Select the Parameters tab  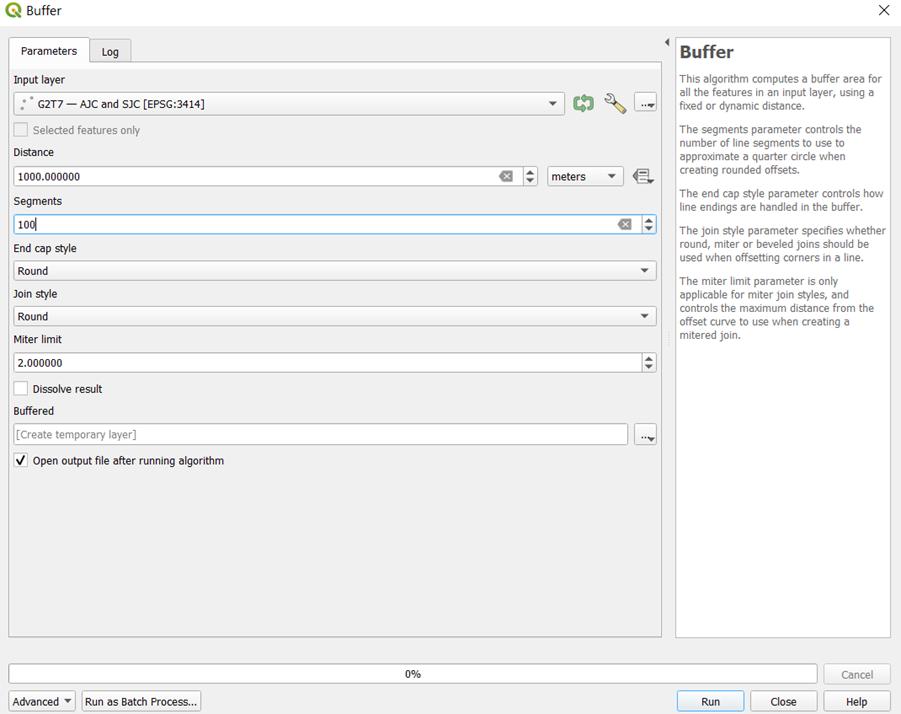[49, 51]
